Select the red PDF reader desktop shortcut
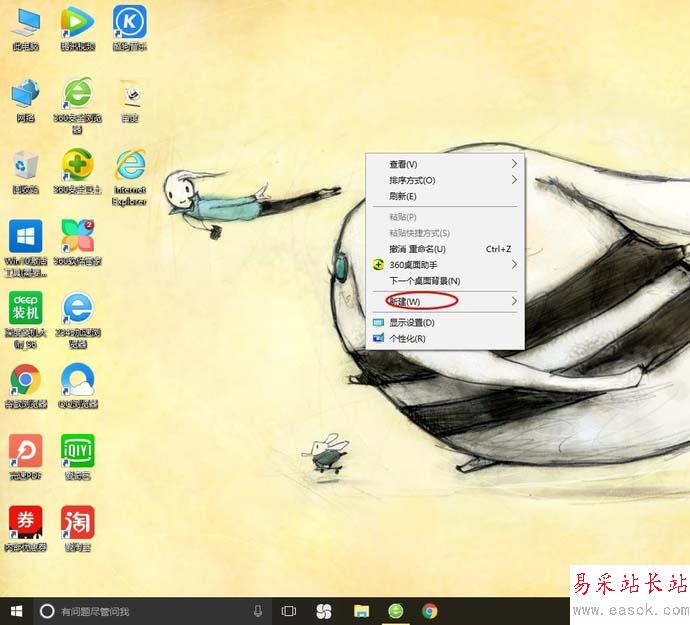This screenshot has width=690, height=625. 26,457
